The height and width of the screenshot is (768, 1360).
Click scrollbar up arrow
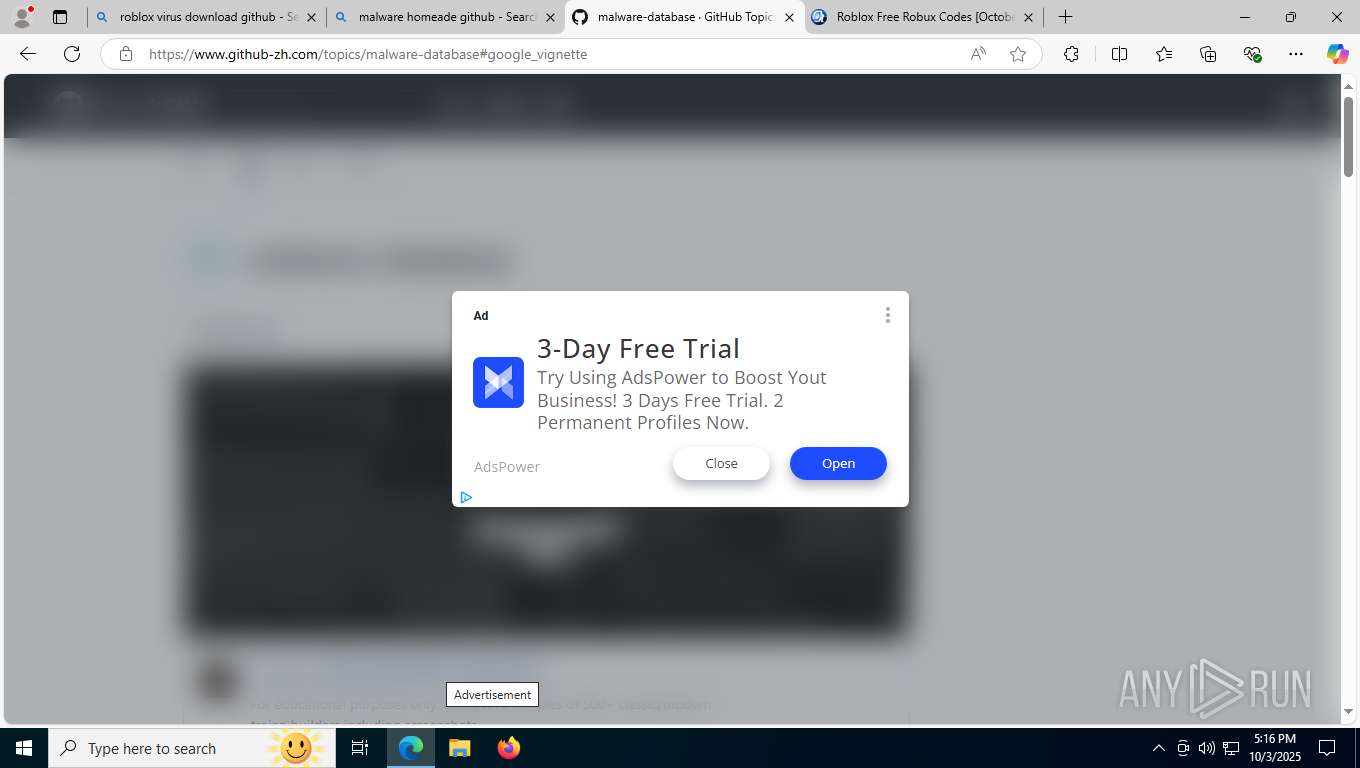pyautogui.click(x=1348, y=86)
